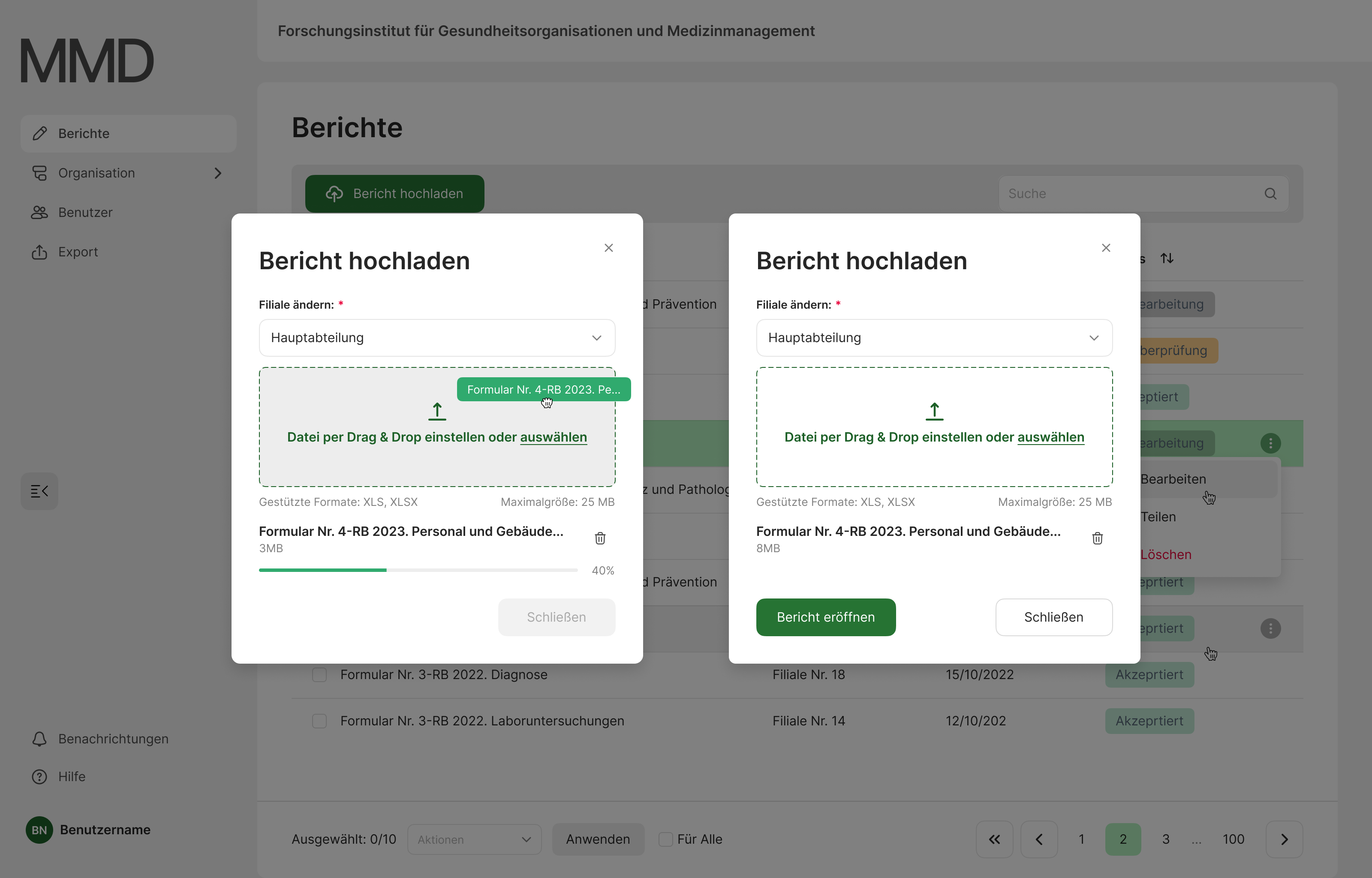Click the trash icon in left upload dialog
Viewport: 1372px width, 878px height.
coord(600,538)
